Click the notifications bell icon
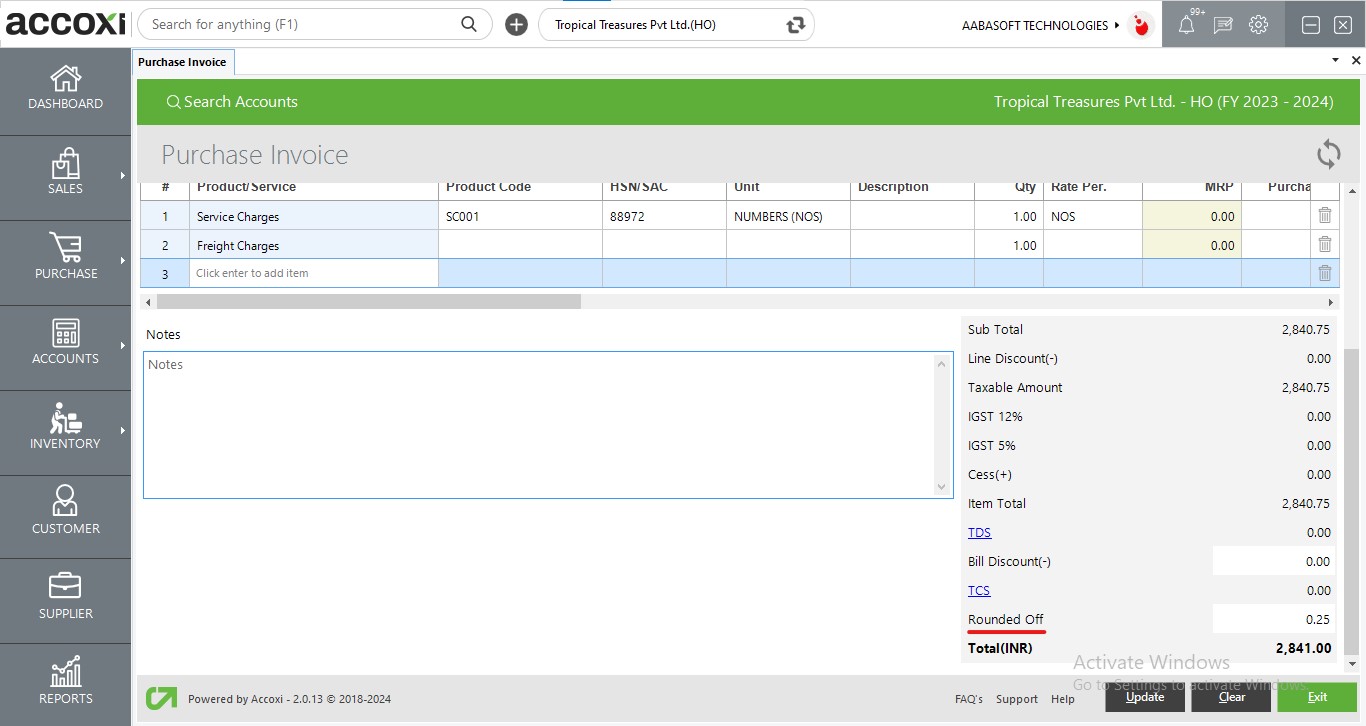1366x726 pixels. click(1186, 25)
